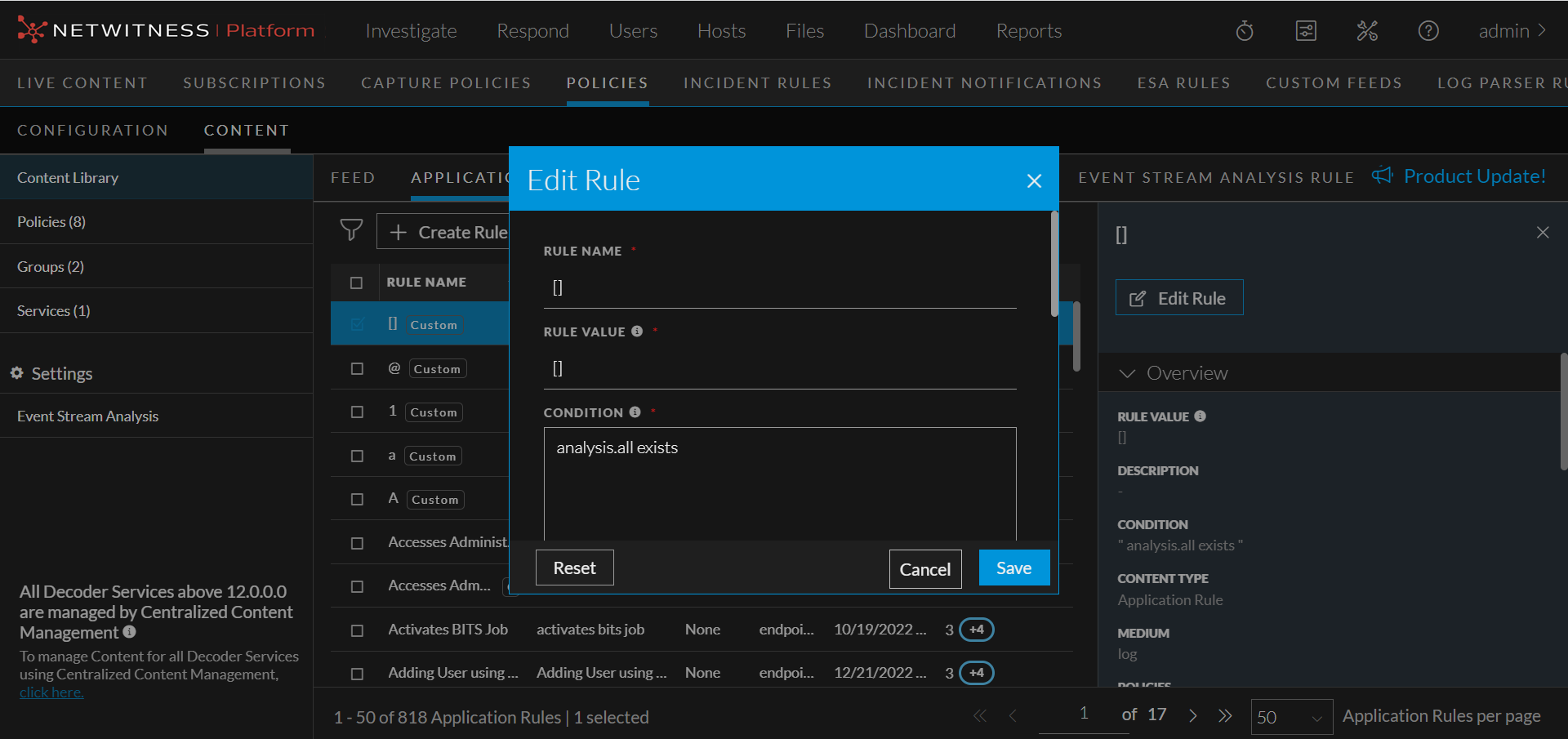This screenshot has height=739, width=1568.
Task: Select the Adding User using row checkbox
Action: pos(357,674)
